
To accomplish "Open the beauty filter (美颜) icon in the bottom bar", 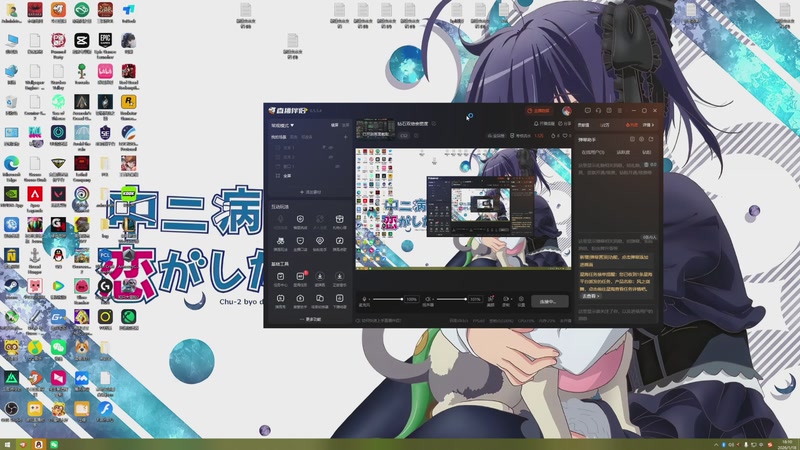I will [490, 299].
